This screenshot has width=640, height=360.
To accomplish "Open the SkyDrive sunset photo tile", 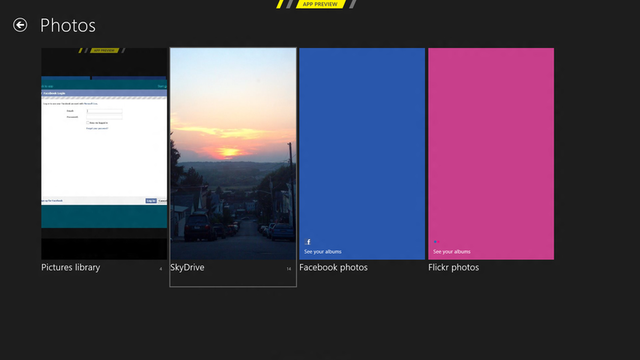I will click(x=233, y=153).
